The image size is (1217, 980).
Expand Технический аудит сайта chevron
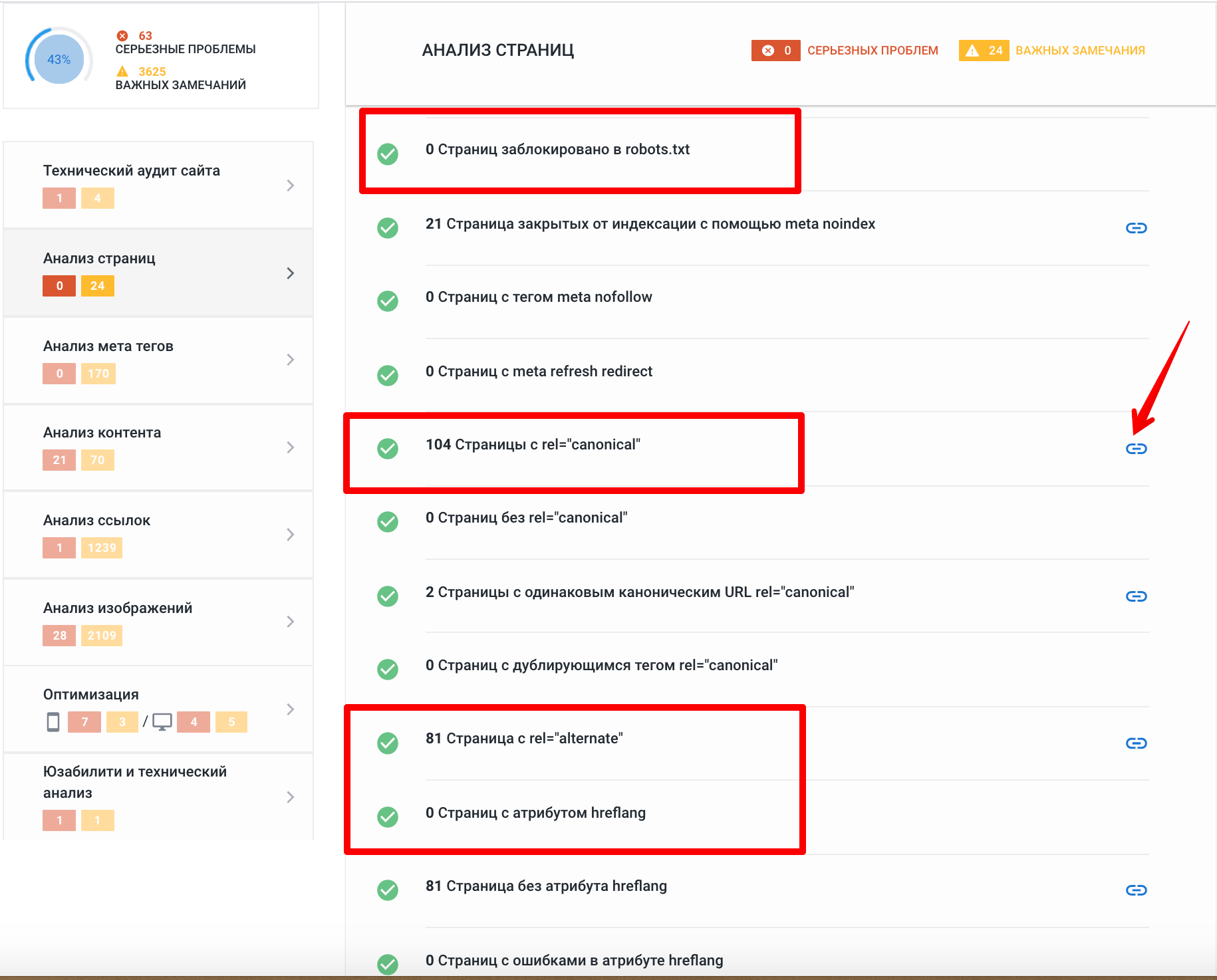coord(290,185)
